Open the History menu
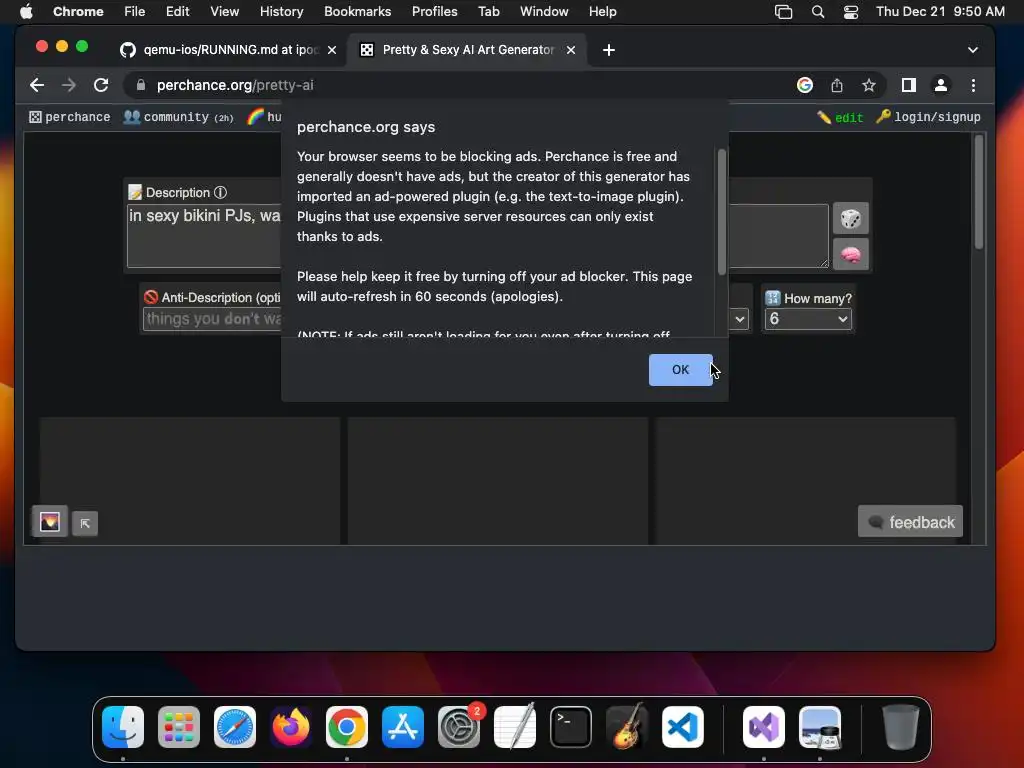 click(281, 11)
